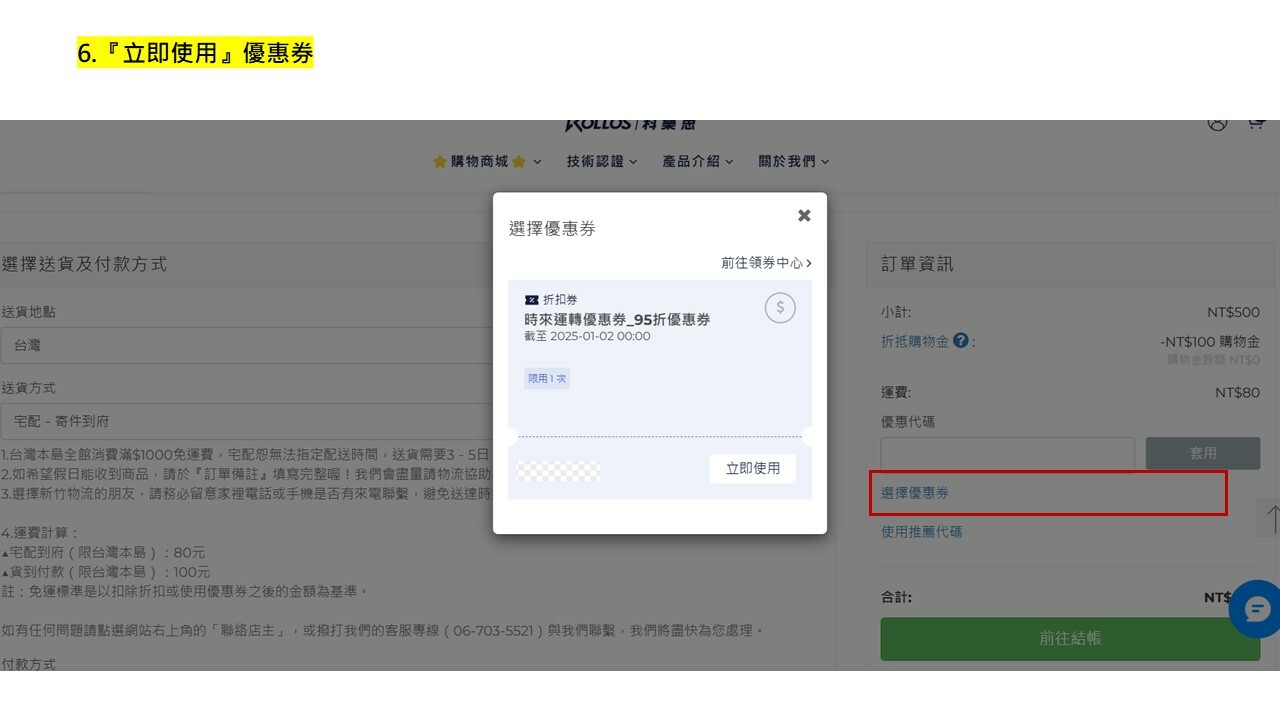
Task: Click the dollar sign coupon icon
Action: point(780,308)
